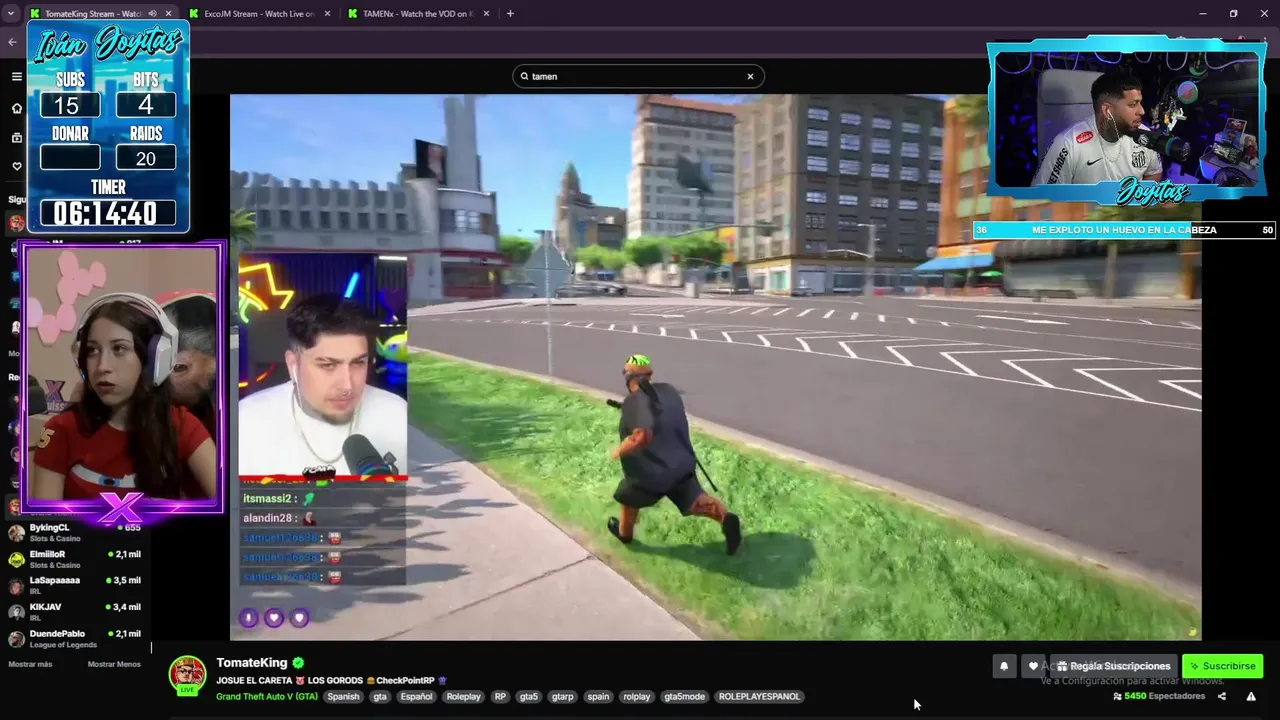Go to the home icon in the sidebar
1280x720 pixels.
pyautogui.click(x=16, y=108)
